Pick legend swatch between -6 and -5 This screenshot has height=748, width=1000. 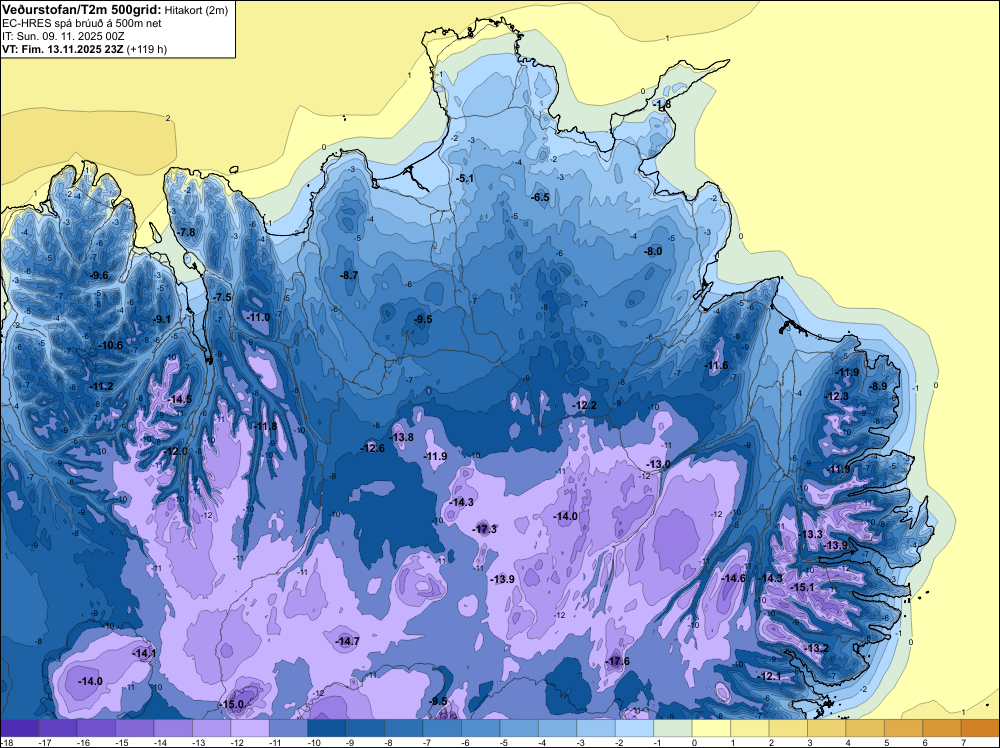tap(481, 728)
